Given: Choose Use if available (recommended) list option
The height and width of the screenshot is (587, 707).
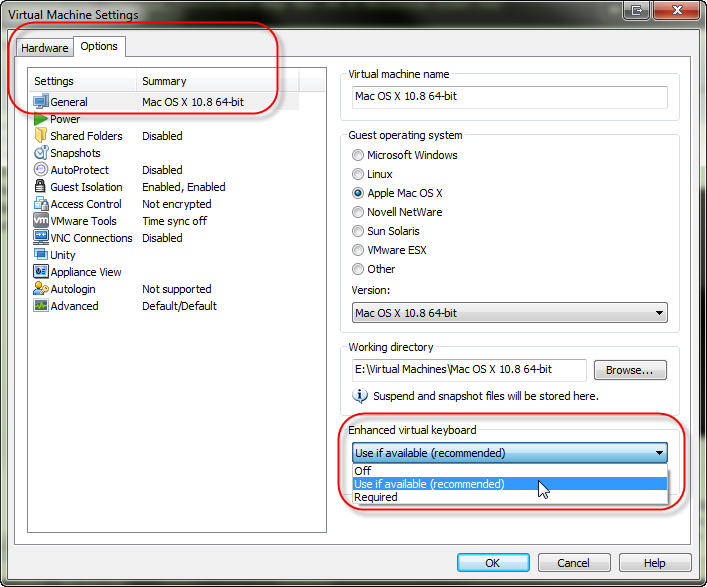Looking at the screenshot, I should 510,484.
